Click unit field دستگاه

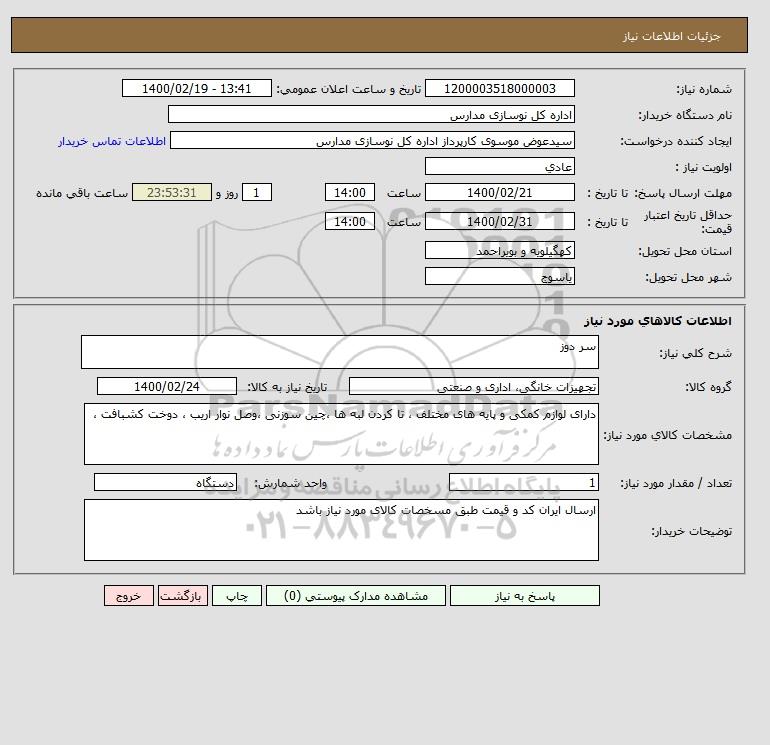pyautogui.click(x=165, y=483)
